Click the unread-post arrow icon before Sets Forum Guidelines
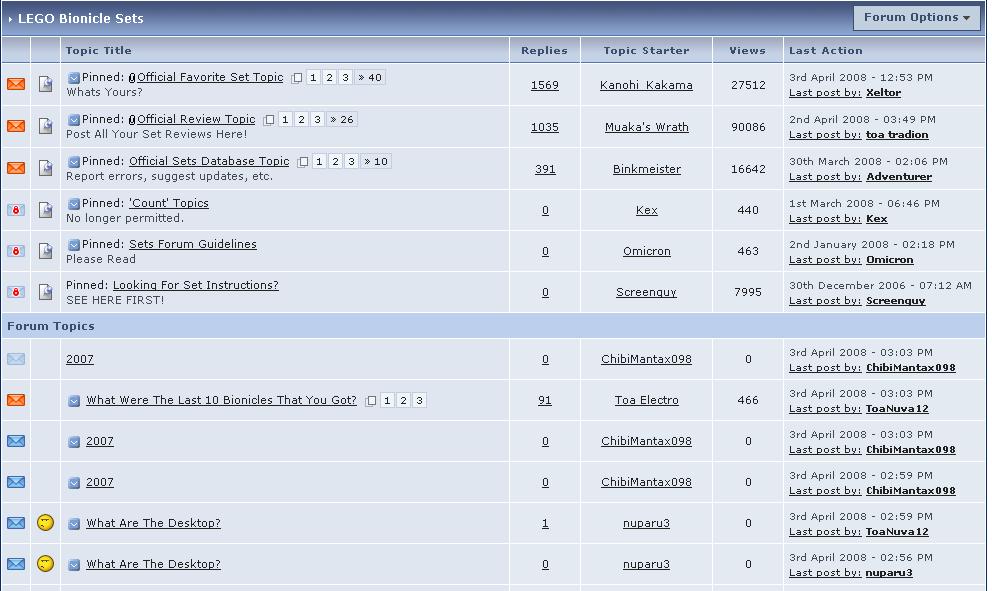Screen dimensions: 992x591 (x=73, y=245)
